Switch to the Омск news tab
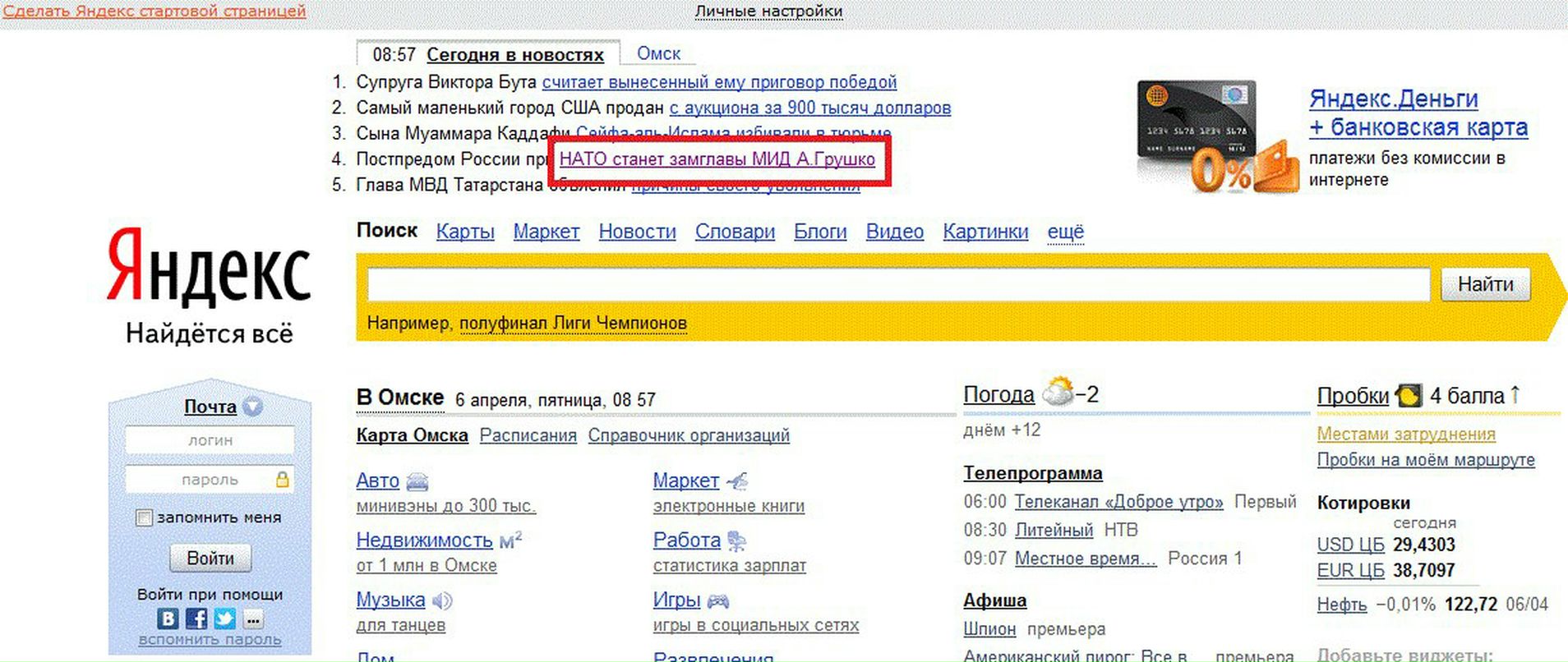 point(658,53)
